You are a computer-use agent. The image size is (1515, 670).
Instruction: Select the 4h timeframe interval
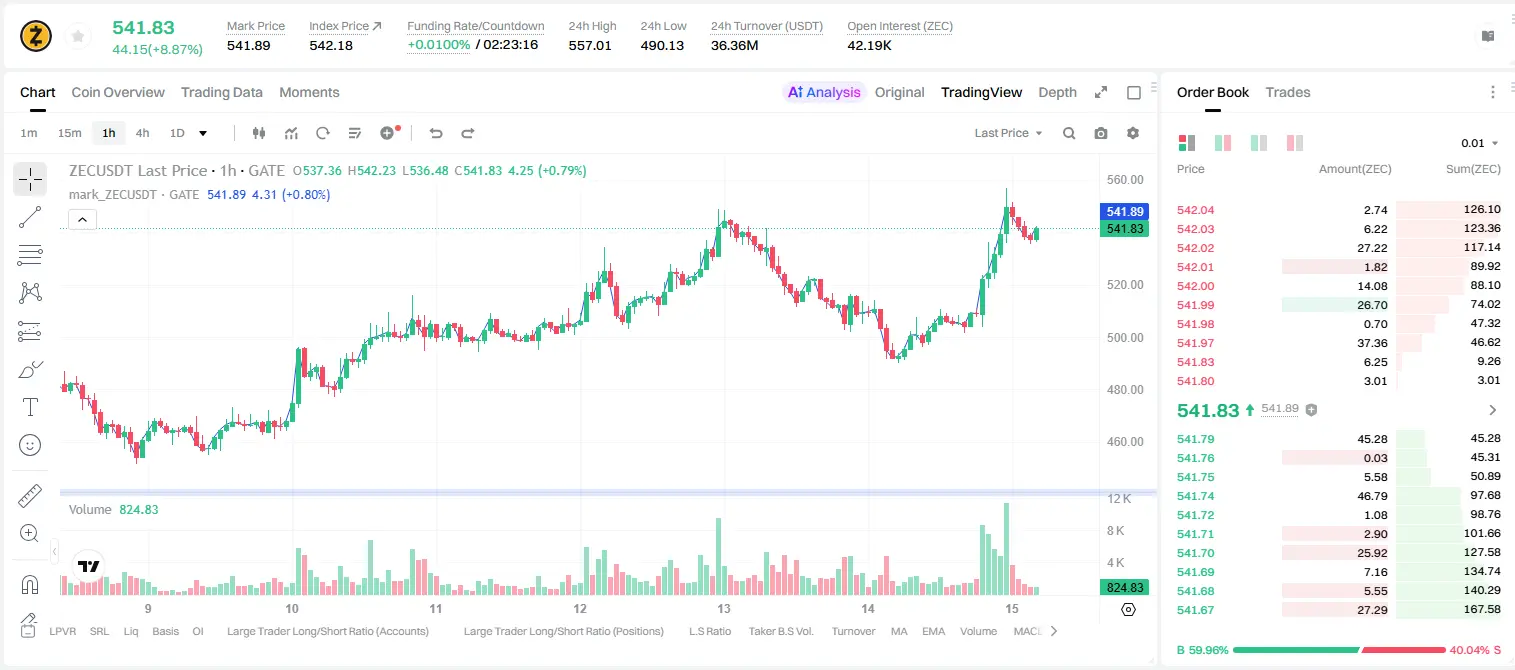(x=142, y=133)
